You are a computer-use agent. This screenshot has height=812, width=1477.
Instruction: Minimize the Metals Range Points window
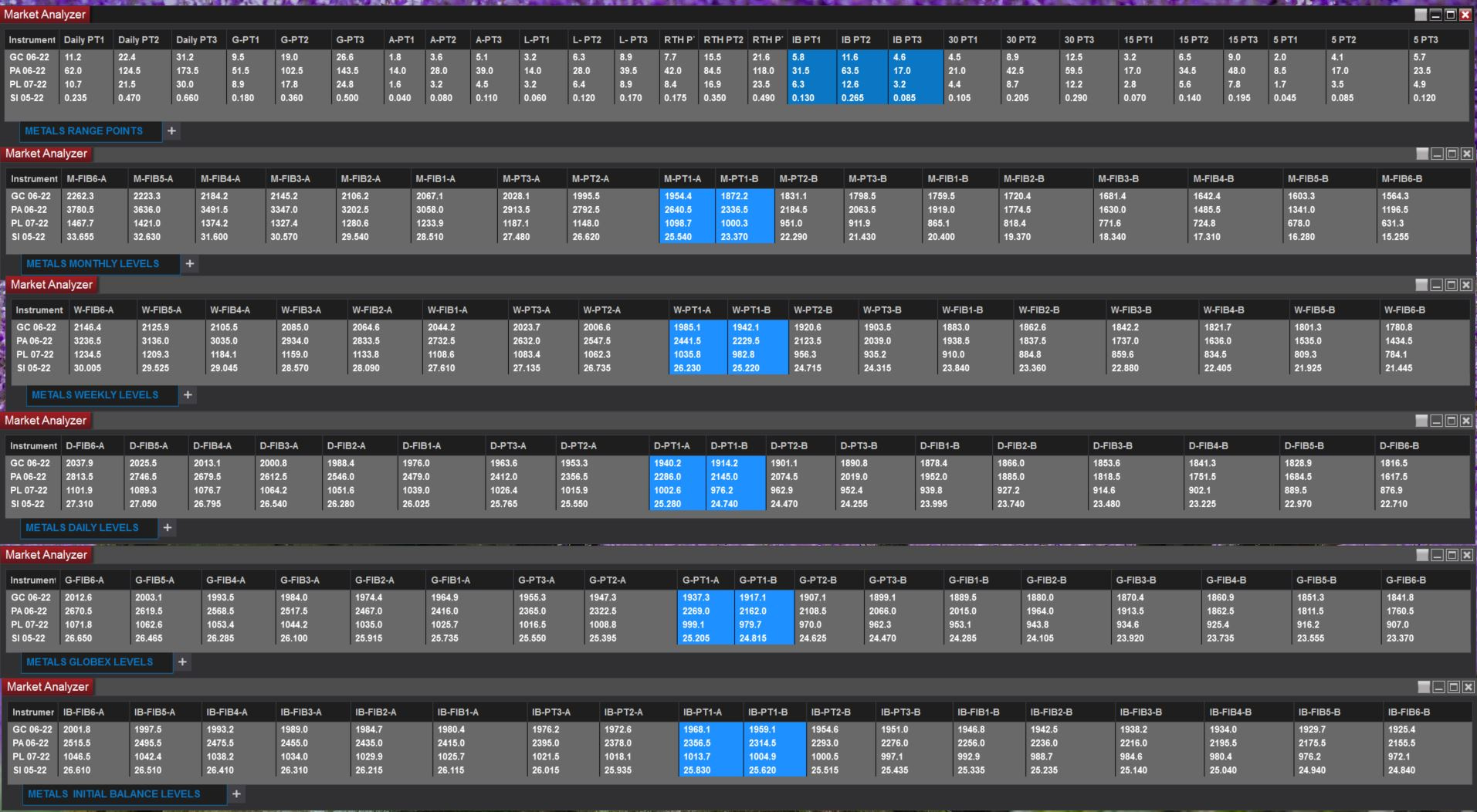point(1436,15)
